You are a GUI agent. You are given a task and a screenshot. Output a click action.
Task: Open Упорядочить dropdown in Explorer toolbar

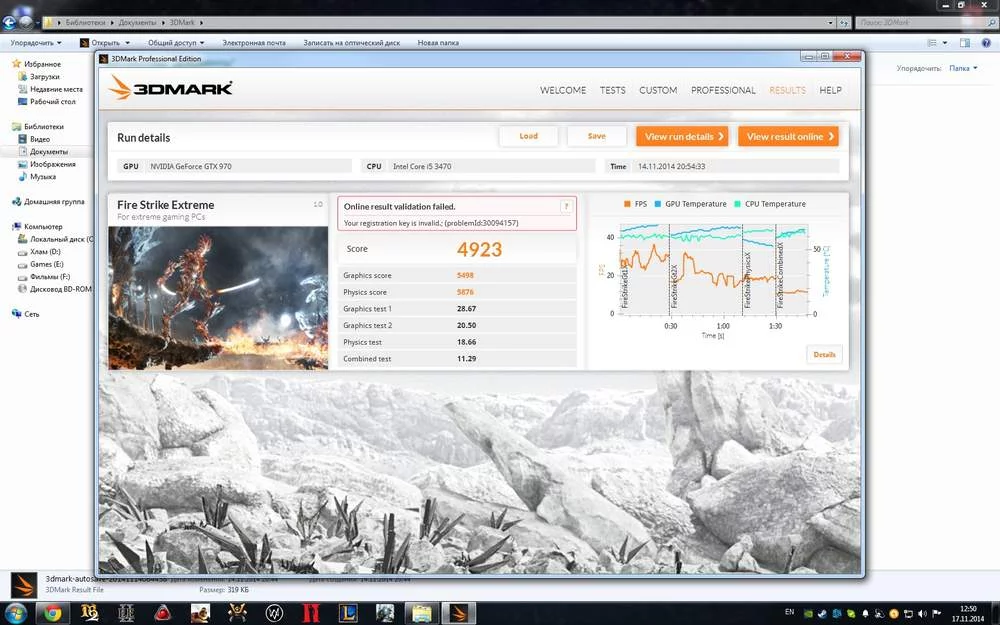tap(36, 43)
